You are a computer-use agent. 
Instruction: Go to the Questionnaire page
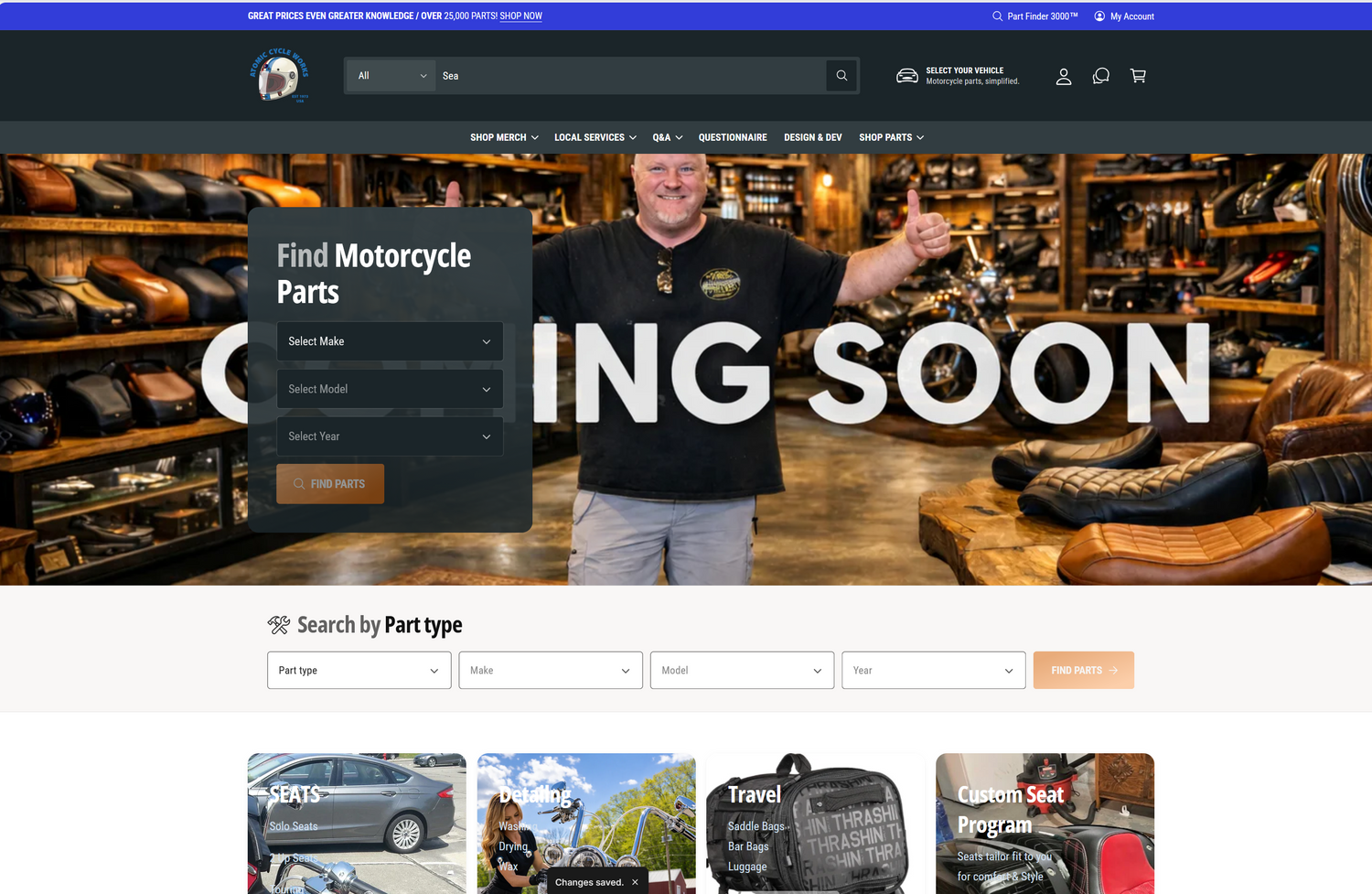(x=733, y=137)
